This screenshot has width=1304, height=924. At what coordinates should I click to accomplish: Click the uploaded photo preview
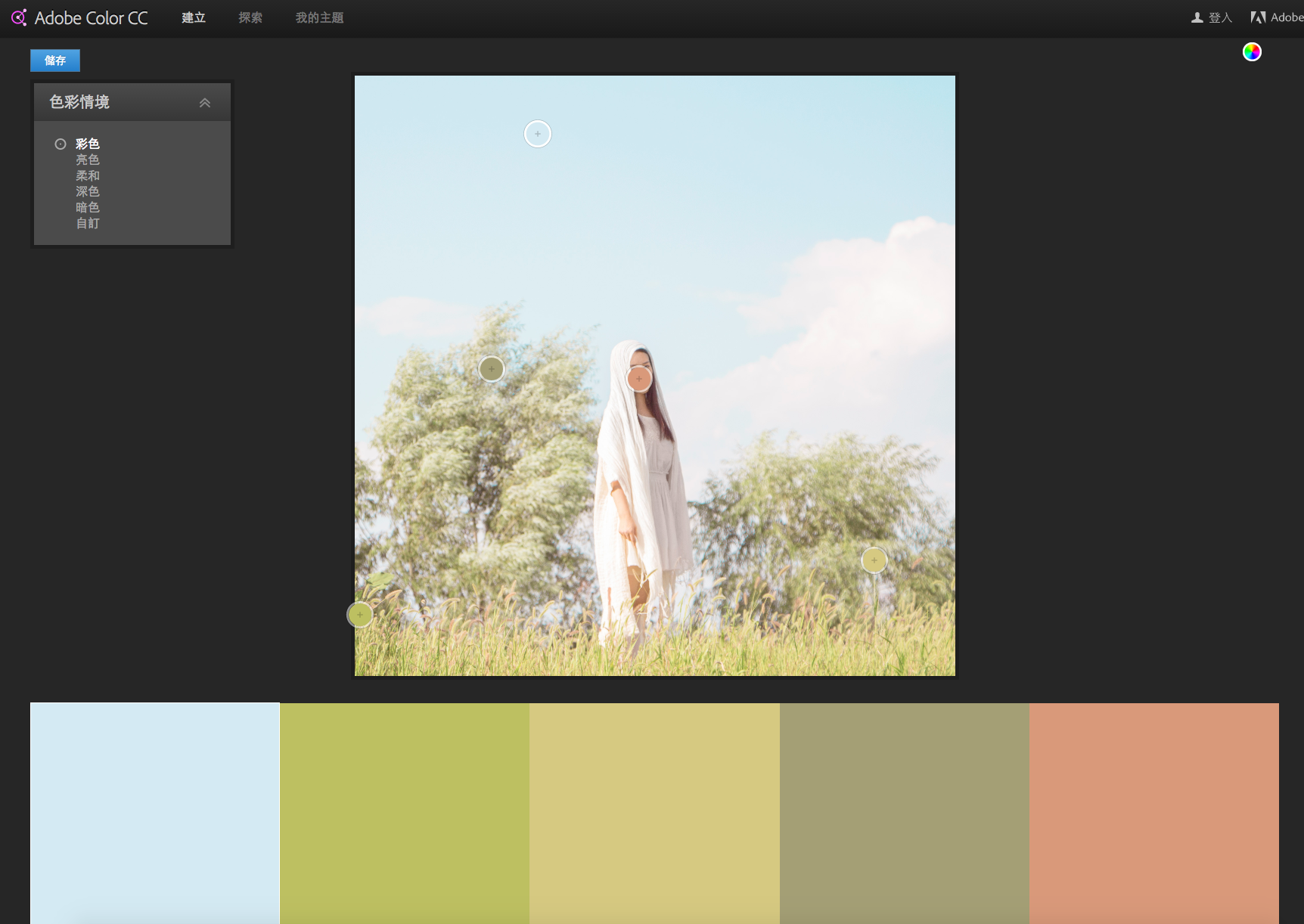pyautogui.click(x=654, y=375)
